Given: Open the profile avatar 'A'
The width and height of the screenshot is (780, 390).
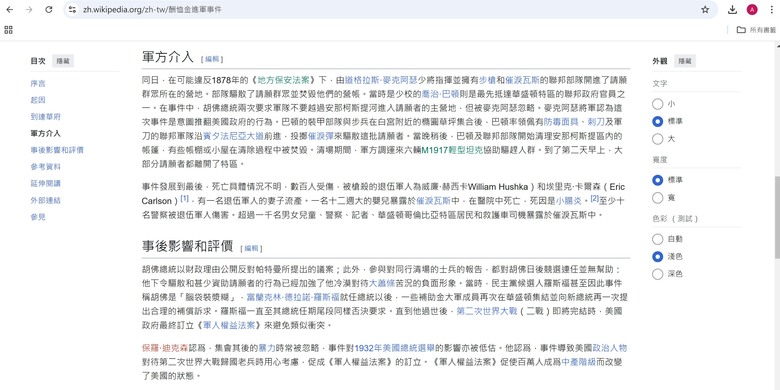Looking at the screenshot, I should 752,9.
